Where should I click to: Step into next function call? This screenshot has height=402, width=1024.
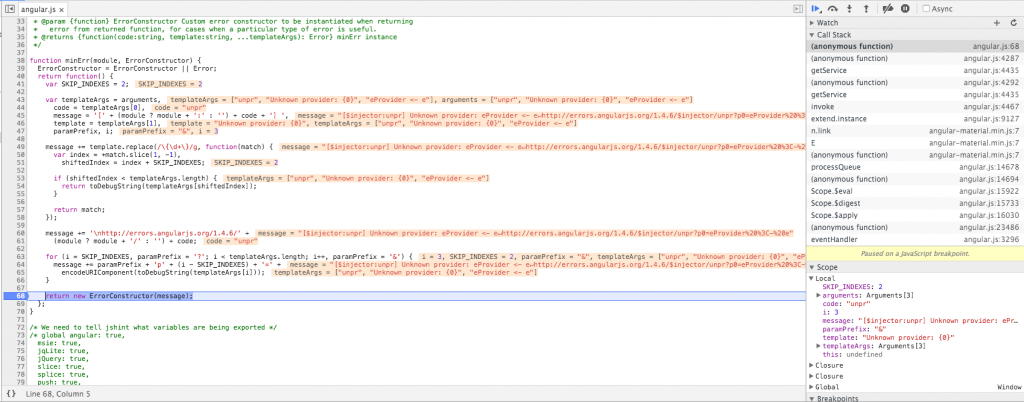pos(850,8)
